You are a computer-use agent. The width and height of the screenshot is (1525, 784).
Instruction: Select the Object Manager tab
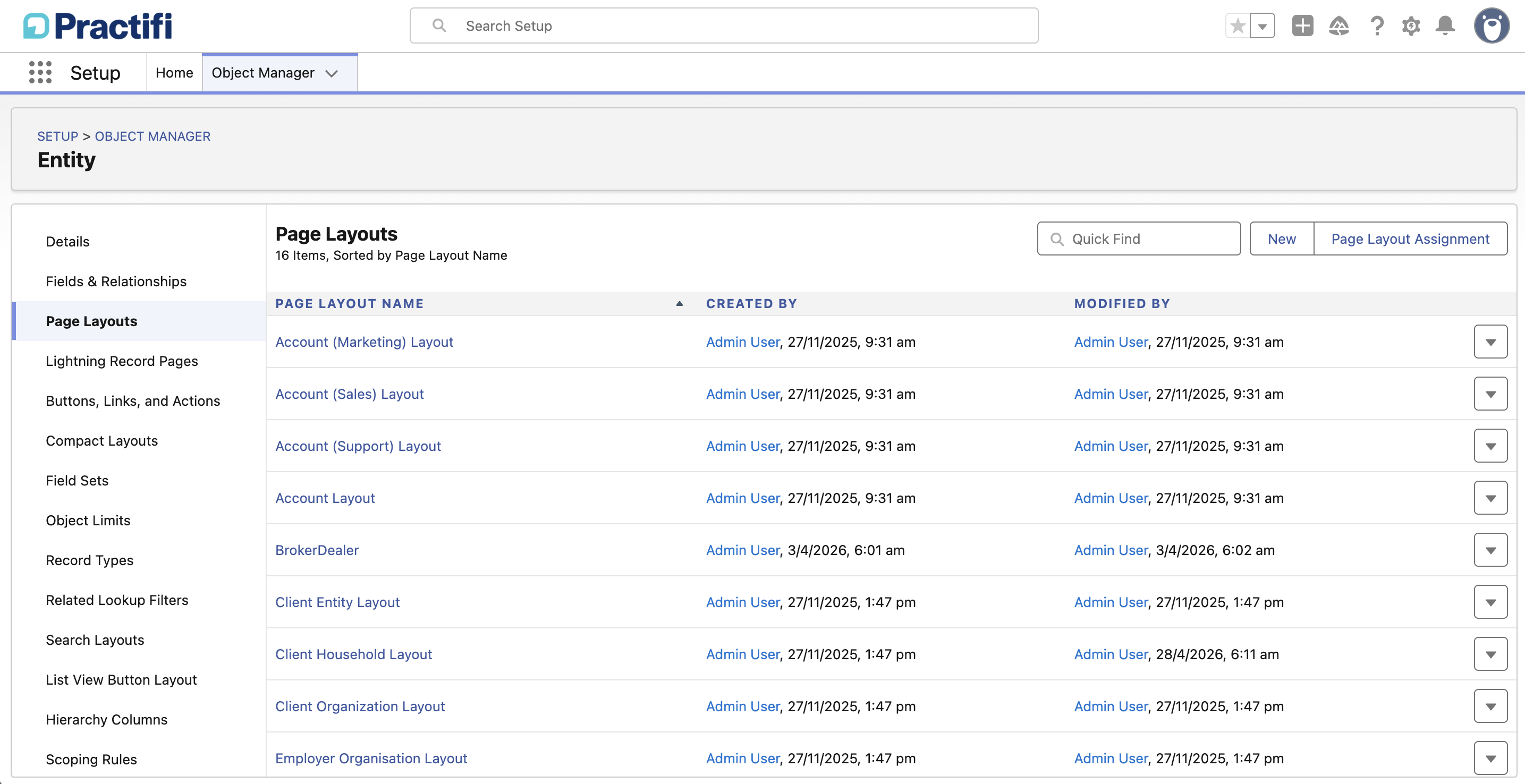point(263,73)
